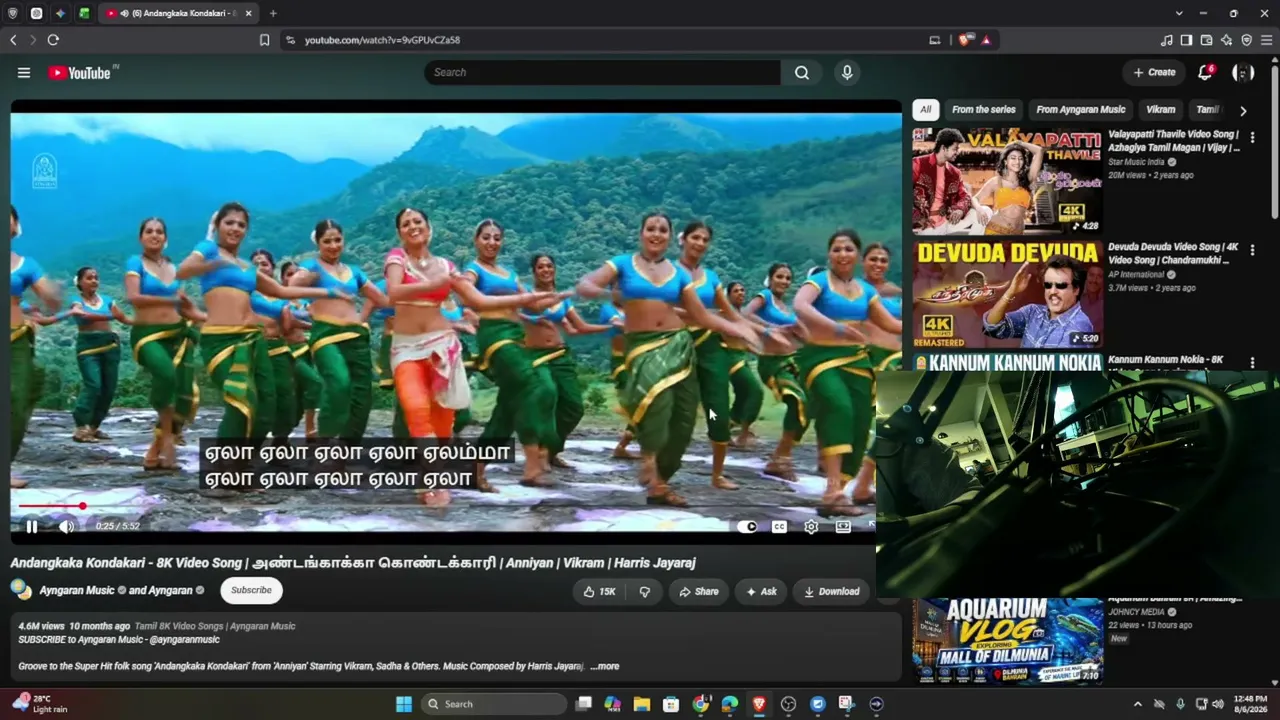Download the video

click(x=831, y=591)
